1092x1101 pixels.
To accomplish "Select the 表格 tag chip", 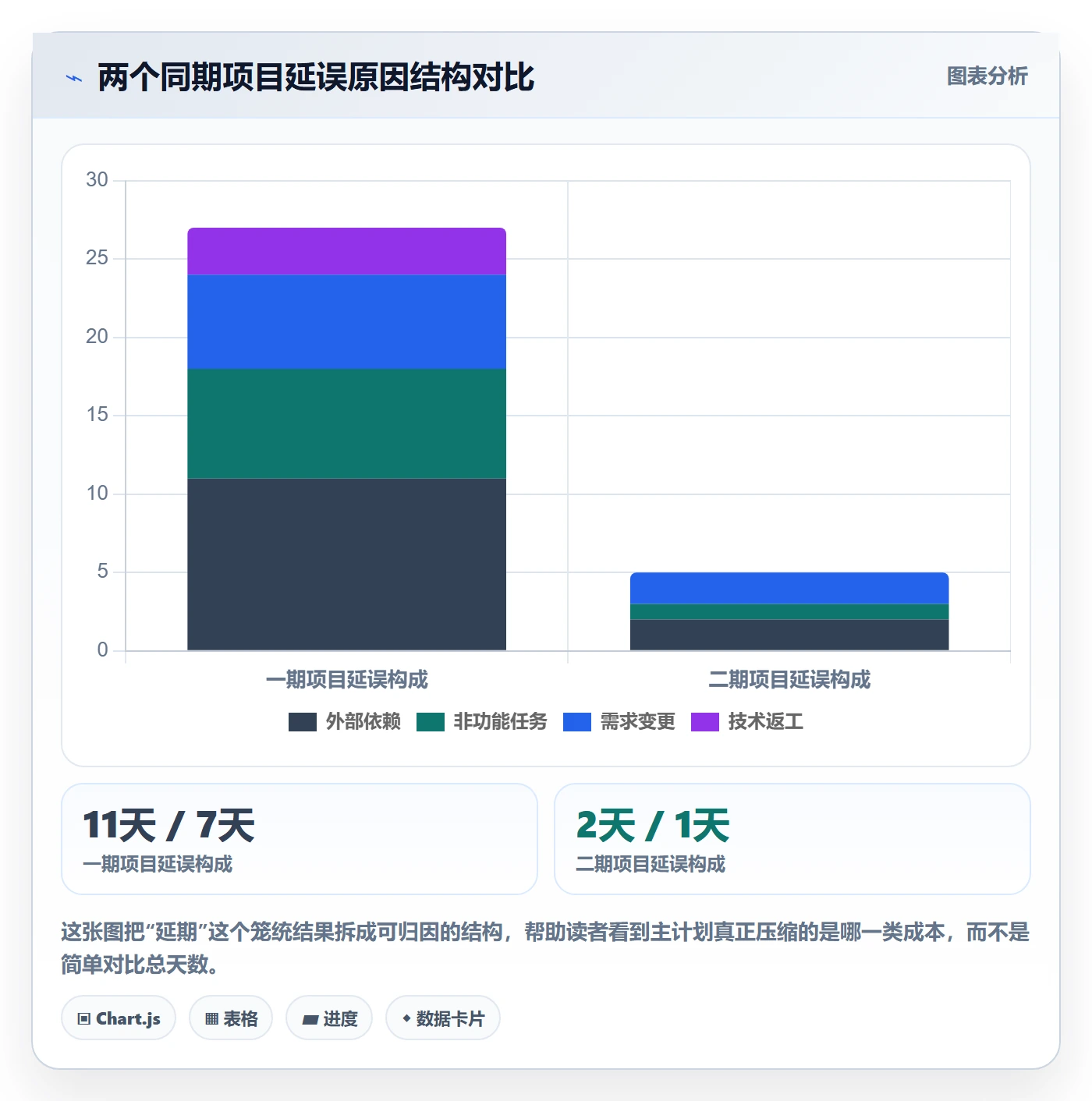I will pos(231,1018).
